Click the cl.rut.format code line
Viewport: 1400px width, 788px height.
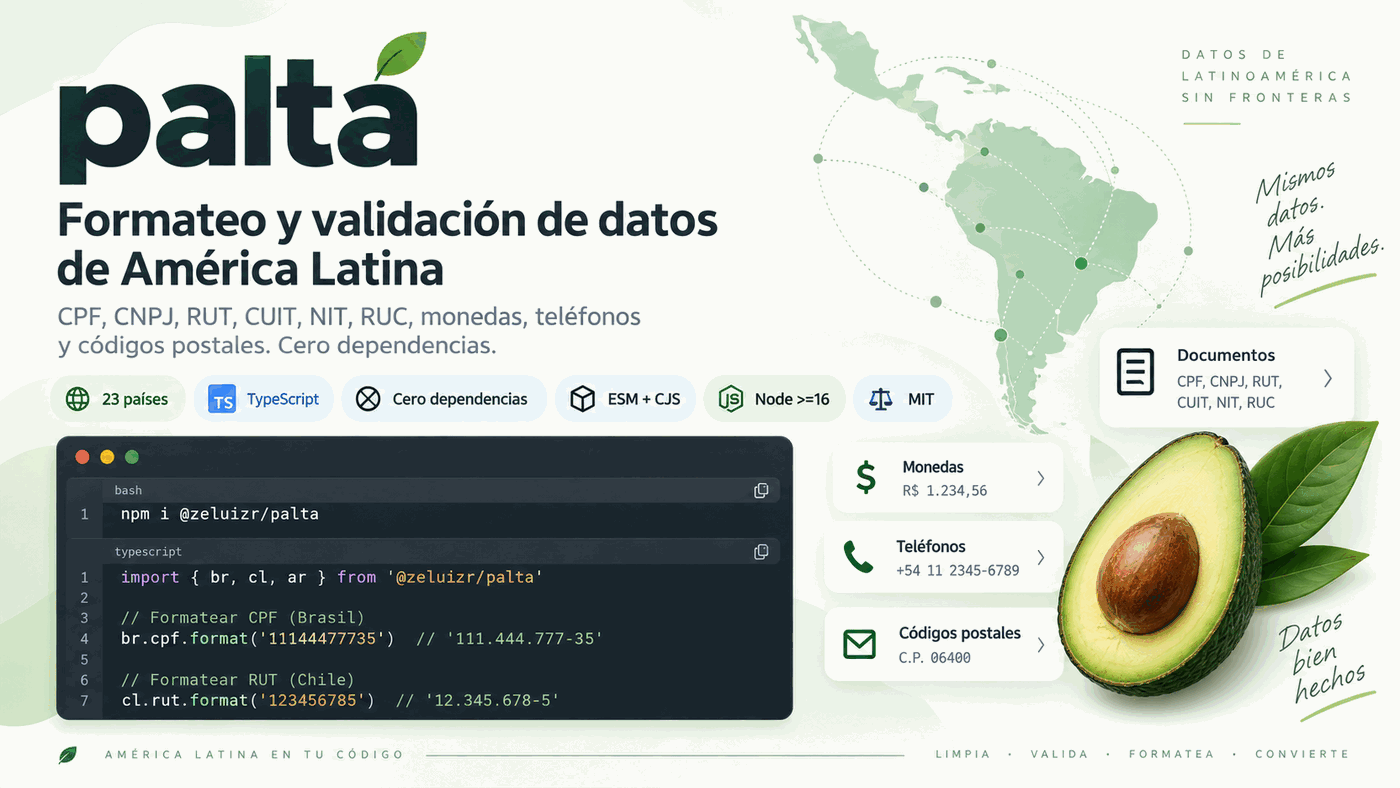pyautogui.click(x=340, y=700)
